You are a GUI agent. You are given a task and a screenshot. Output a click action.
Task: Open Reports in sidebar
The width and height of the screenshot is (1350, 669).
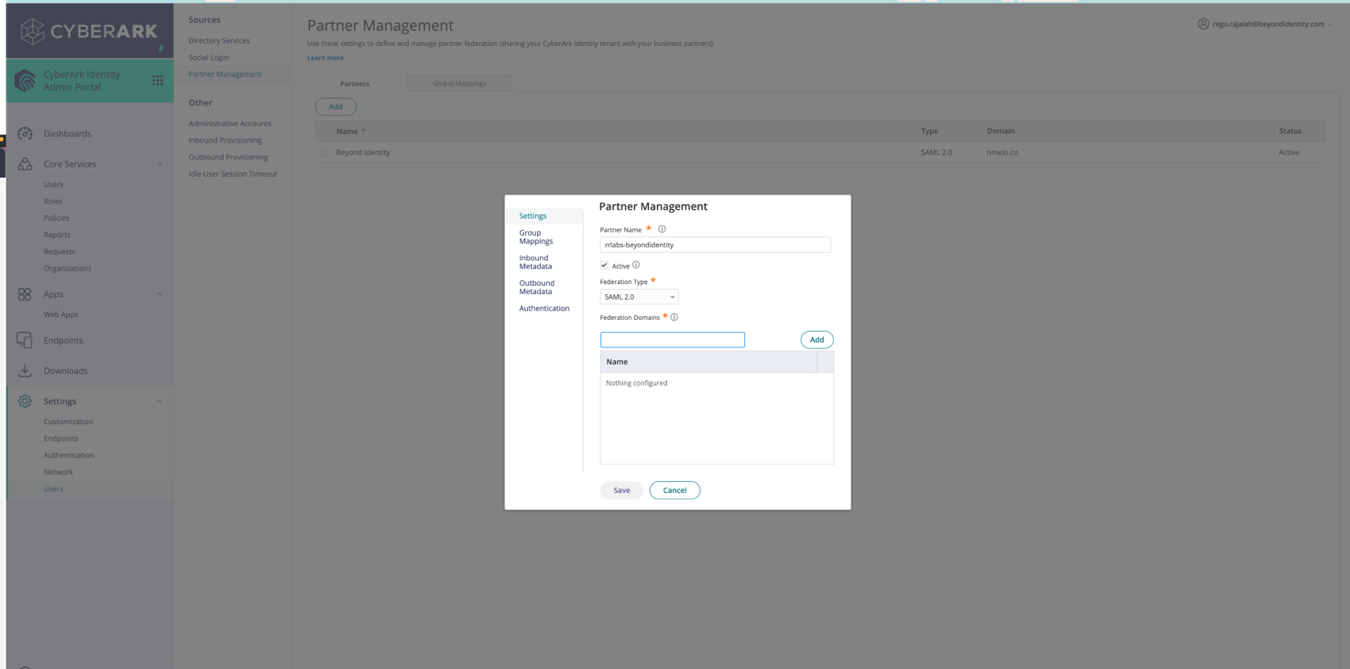[x=57, y=235]
